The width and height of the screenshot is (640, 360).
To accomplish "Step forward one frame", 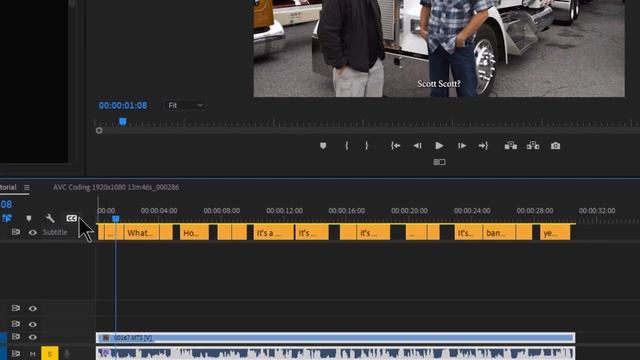I will (x=462, y=146).
